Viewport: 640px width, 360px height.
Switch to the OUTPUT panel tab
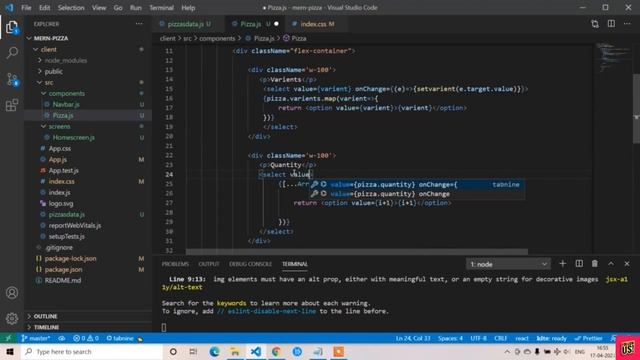click(x=209, y=264)
